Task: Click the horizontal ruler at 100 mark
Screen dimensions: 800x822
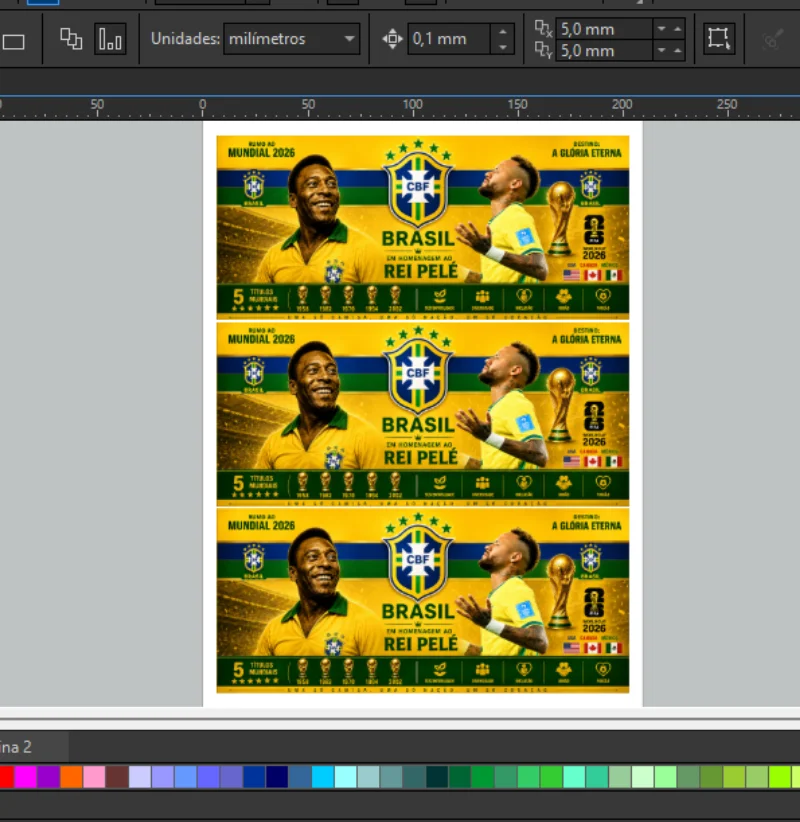Action: 413,106
